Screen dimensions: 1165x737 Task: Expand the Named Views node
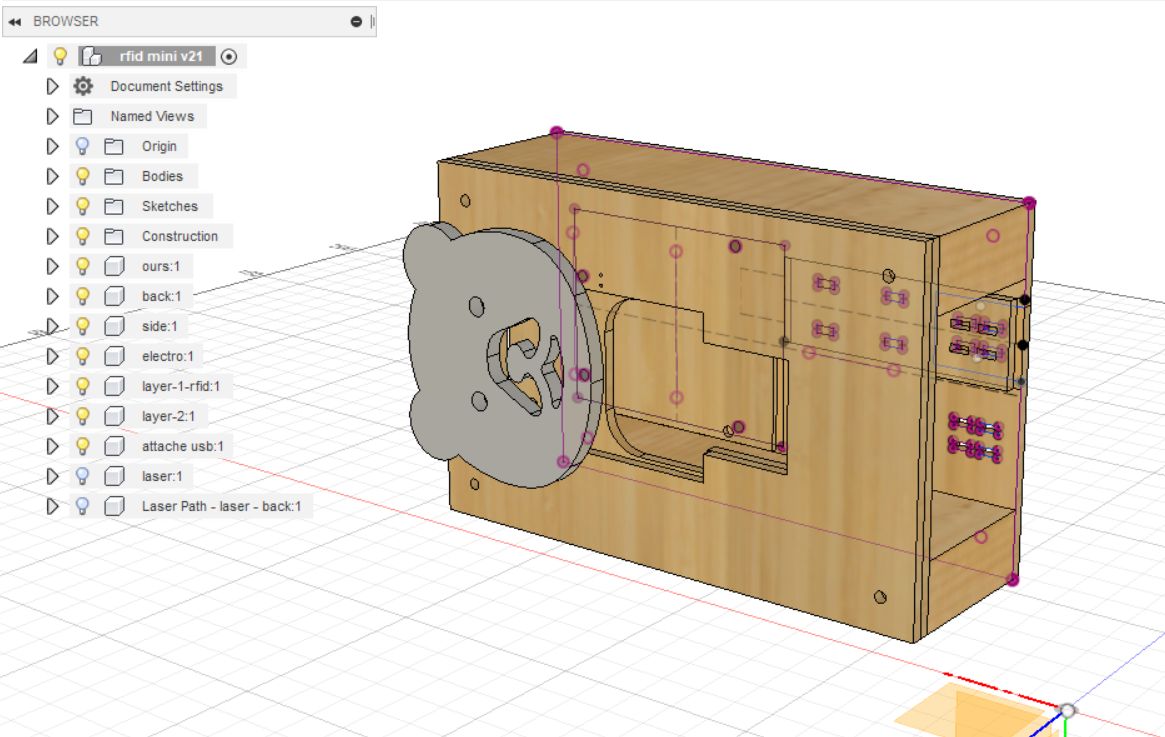pyautogui.click(x=52, y=117)
